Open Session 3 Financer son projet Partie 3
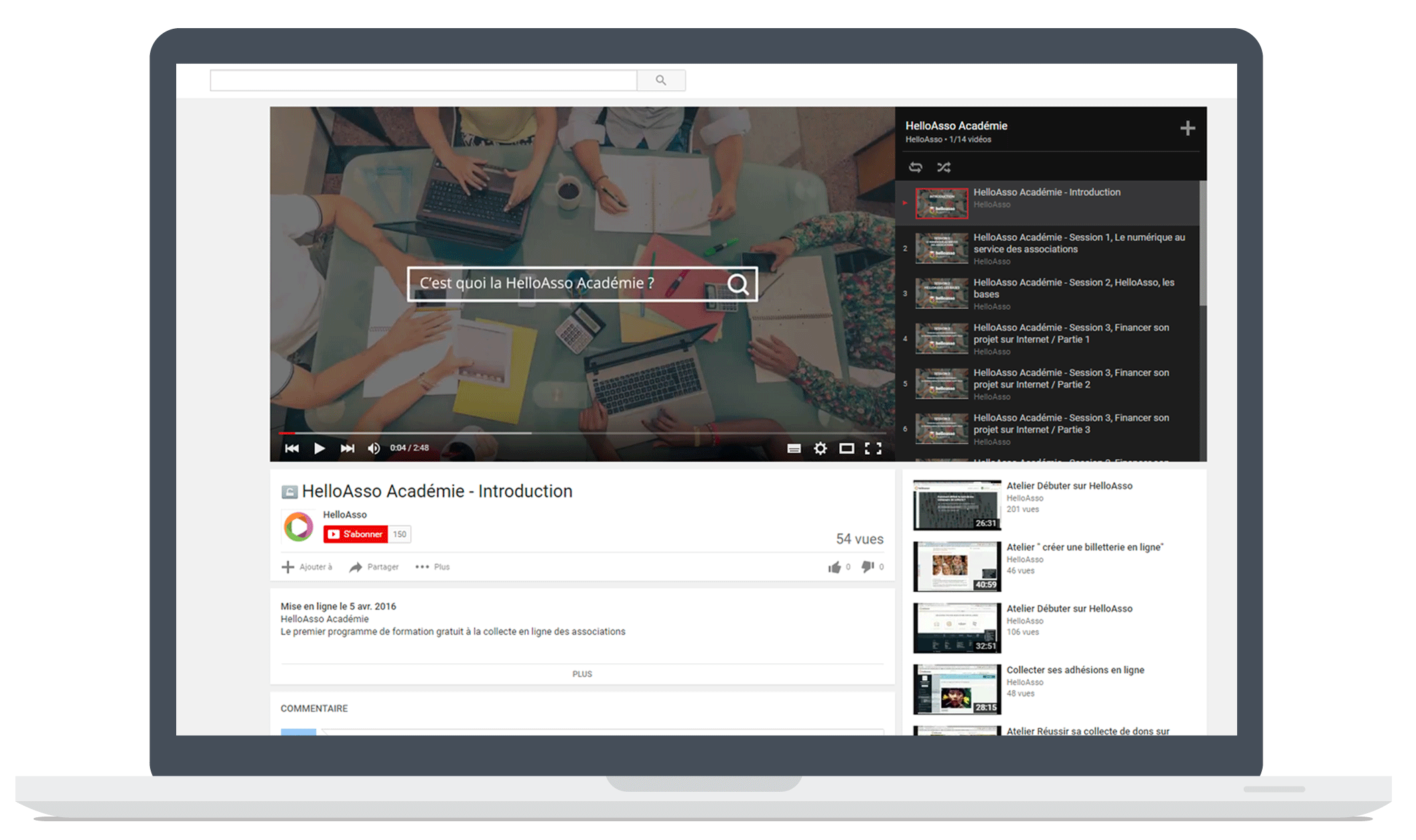Viewport: 1416px width, 840px height. [1047, 429]
